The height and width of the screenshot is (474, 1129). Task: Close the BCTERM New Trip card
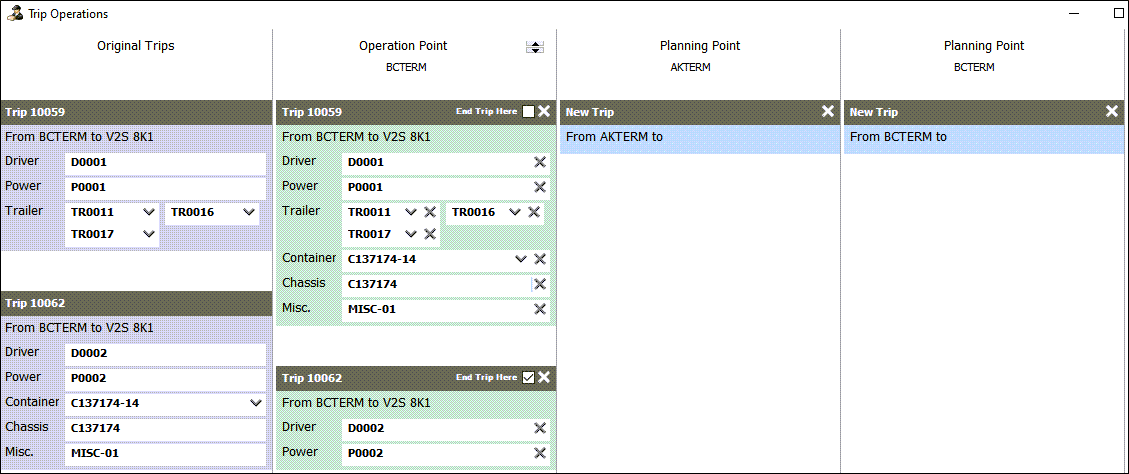(1112, 111)
